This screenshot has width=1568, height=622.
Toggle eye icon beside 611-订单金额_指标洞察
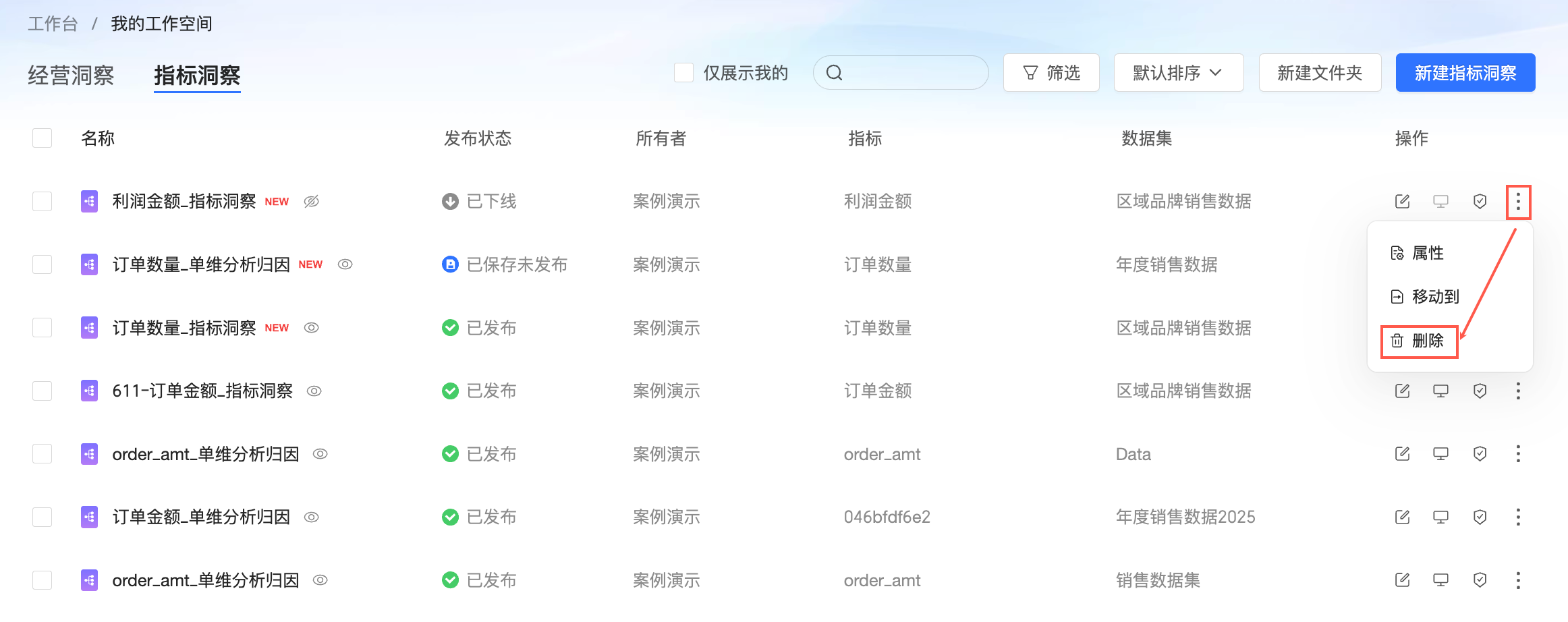pyautogui.click(x=314, y=391)
